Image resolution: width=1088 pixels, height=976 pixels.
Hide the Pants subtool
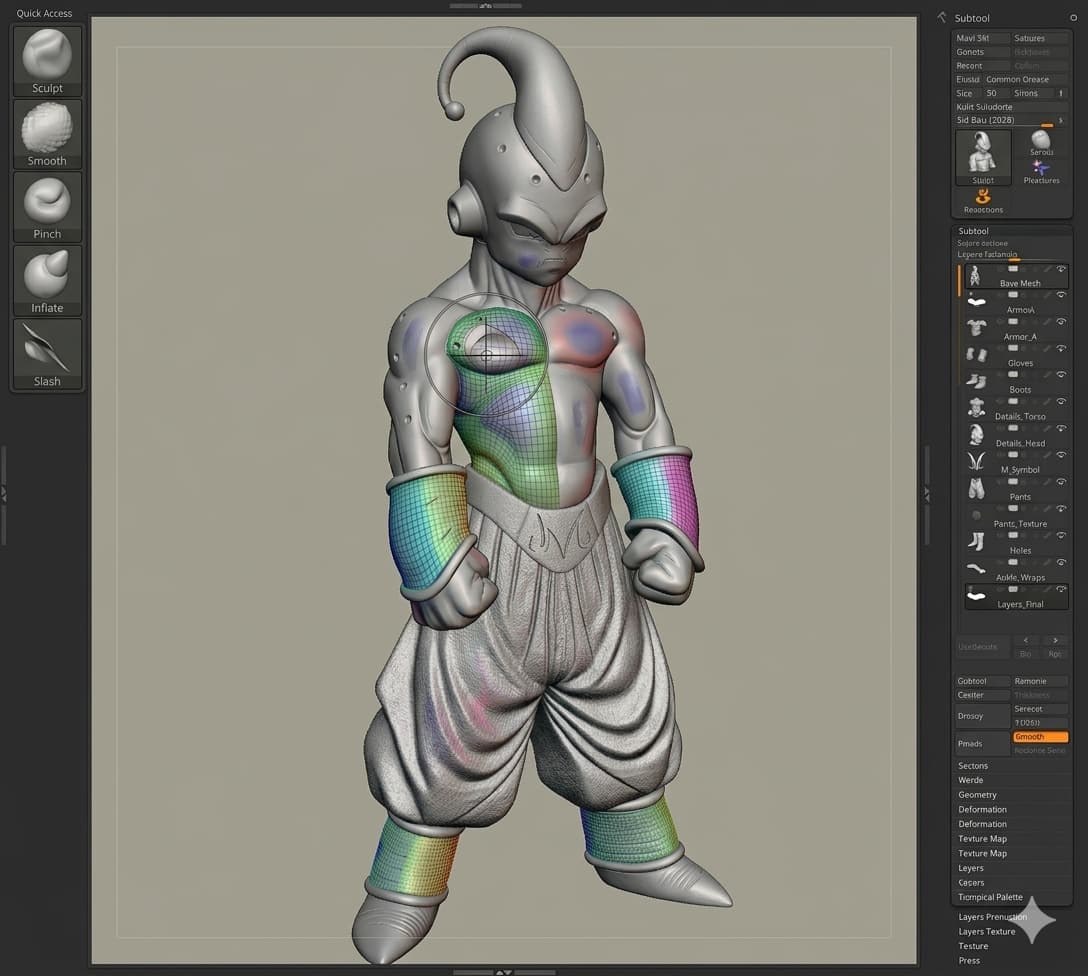click(1061, 482)
